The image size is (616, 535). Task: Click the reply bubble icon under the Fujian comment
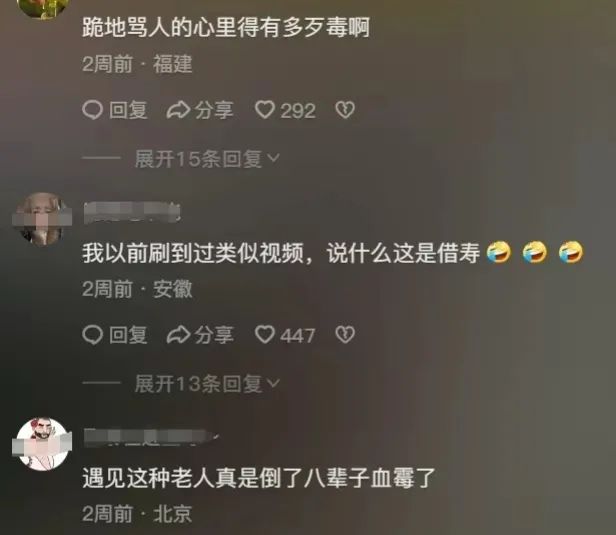coord(92,110)
